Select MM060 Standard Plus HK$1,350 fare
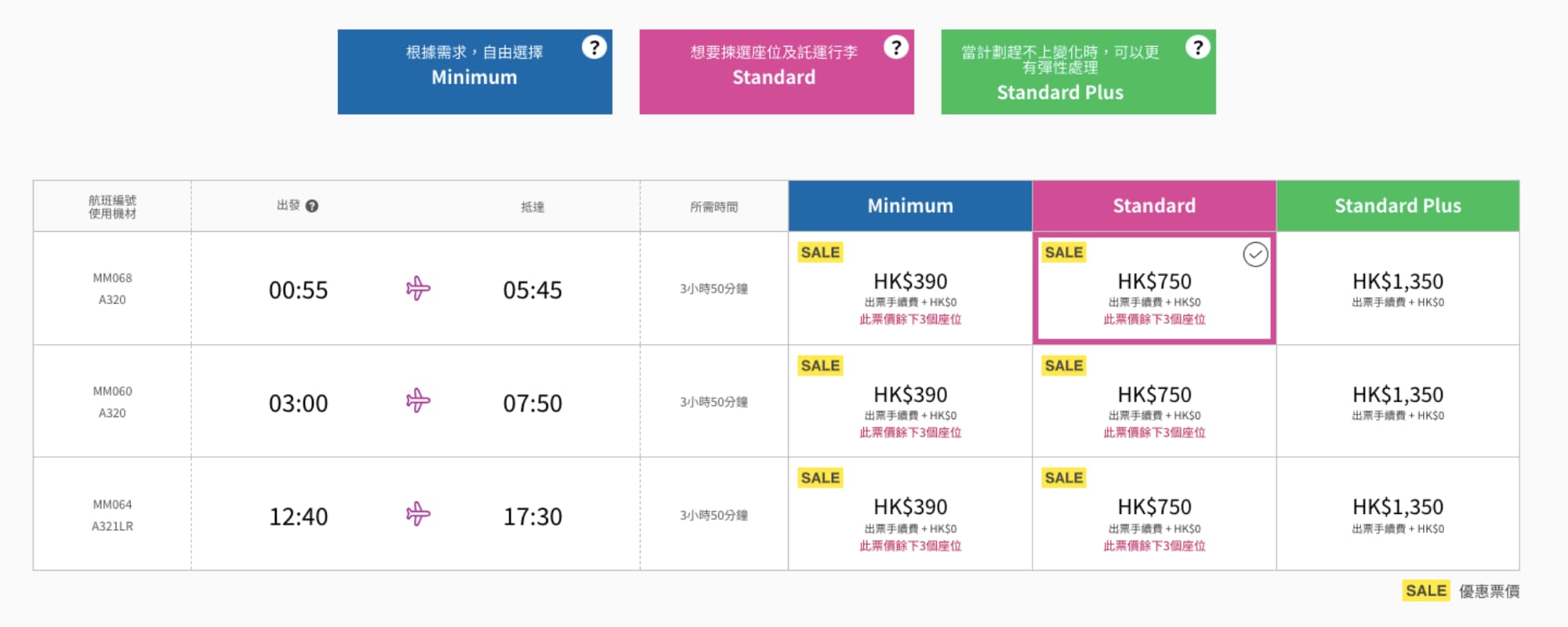Viewport: 1568px width, 627px height. [x=1398, y=401]
